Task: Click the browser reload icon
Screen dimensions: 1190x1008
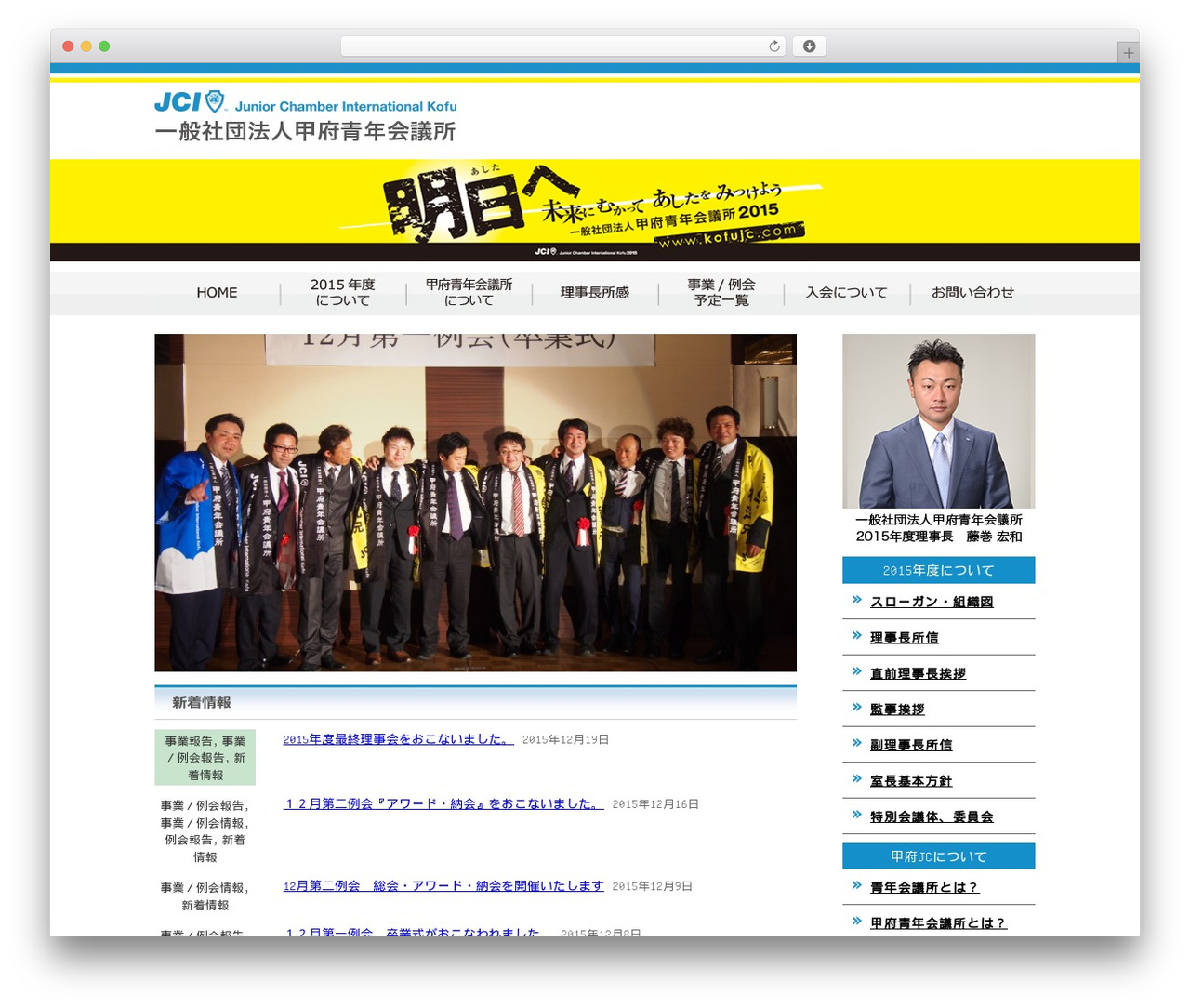Action: 773,46
